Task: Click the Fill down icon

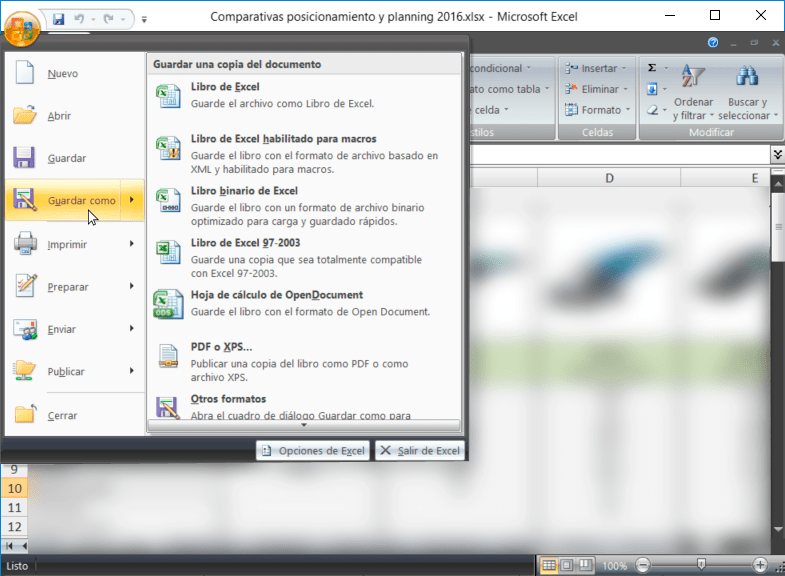Action: (652, 89)
